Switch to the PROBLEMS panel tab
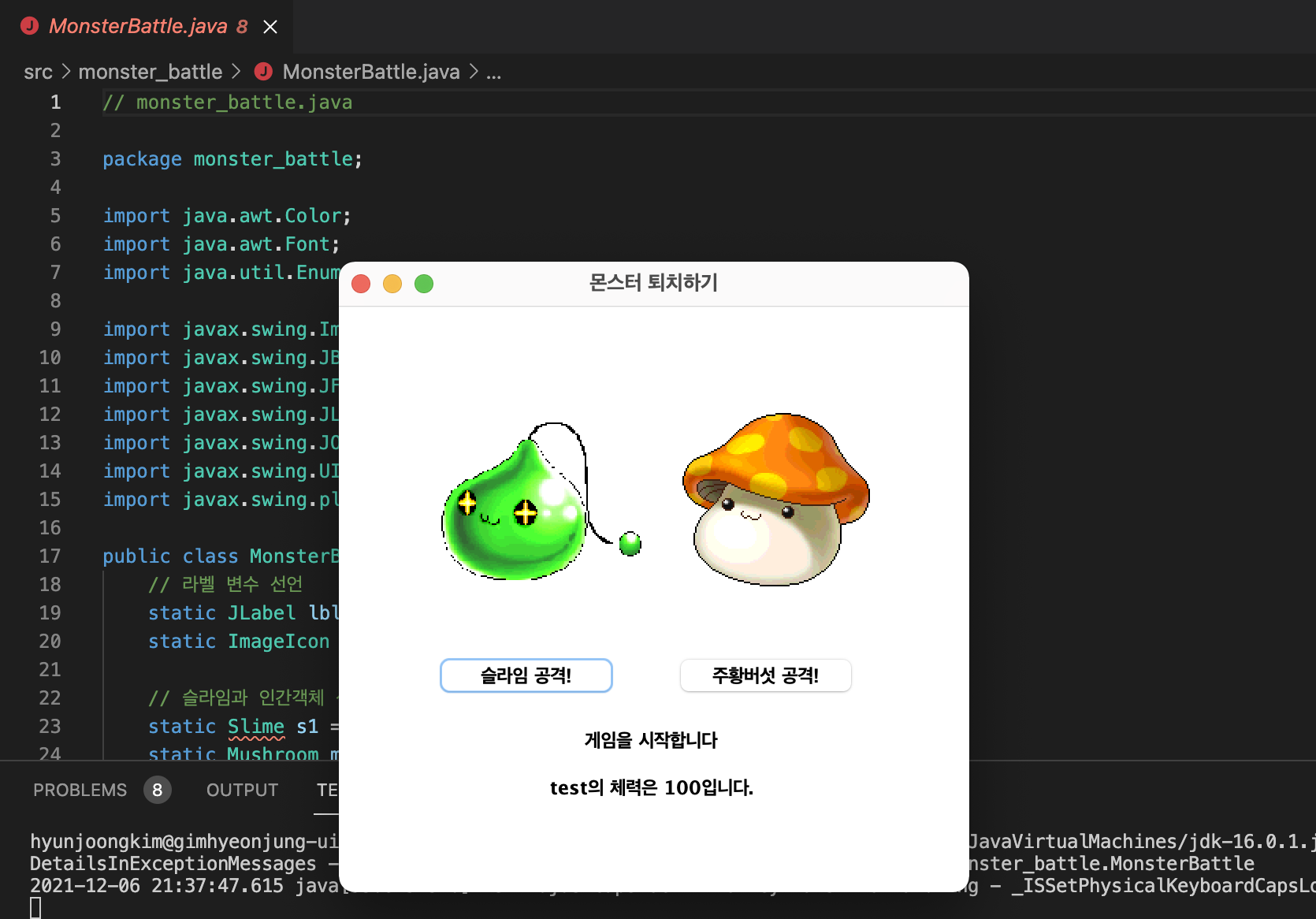 click(x=80, y=790)
